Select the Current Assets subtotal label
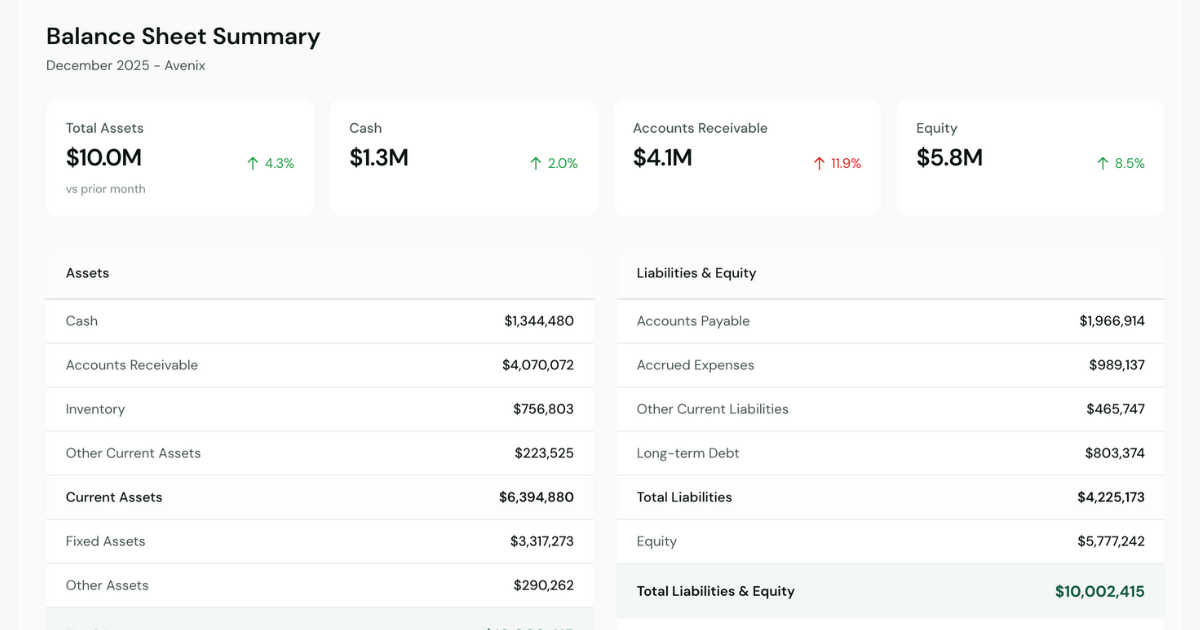Viewport: 1200px width, 630px height. pos(114,497)
